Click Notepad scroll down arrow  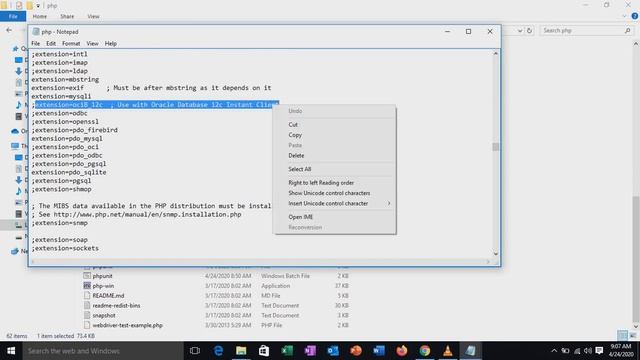(496, 253)
